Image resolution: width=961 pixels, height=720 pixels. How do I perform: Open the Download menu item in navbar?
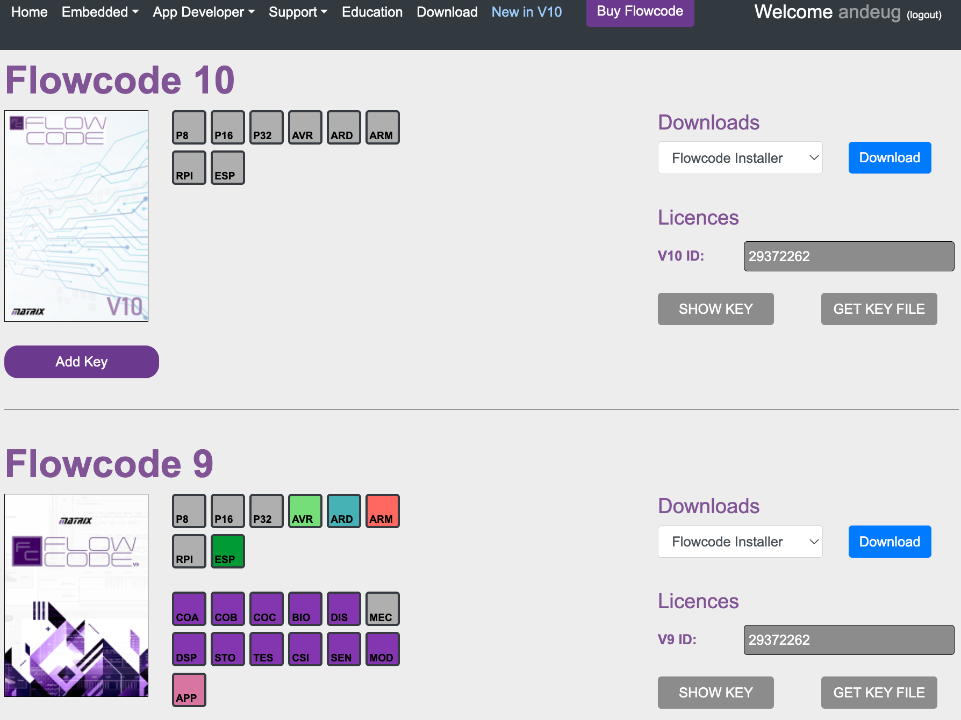point(447,12)
